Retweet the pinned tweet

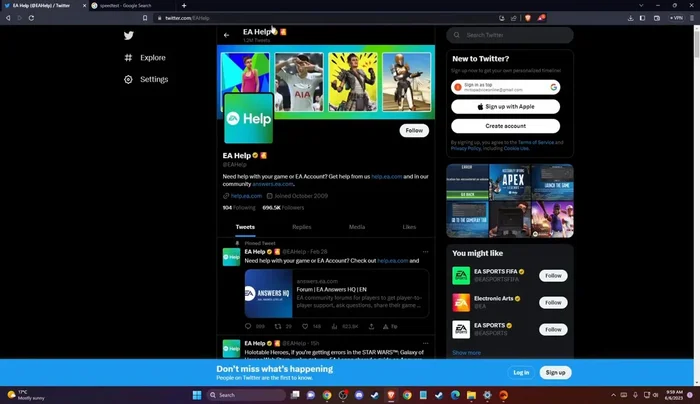coord(278,326)
